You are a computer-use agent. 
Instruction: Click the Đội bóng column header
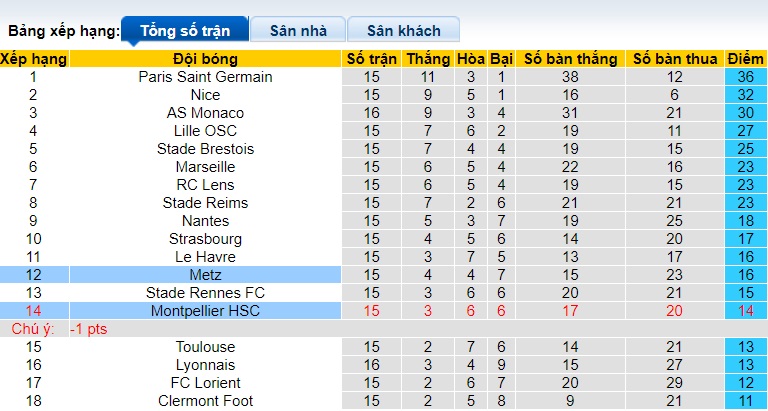(x=205, y=59)
